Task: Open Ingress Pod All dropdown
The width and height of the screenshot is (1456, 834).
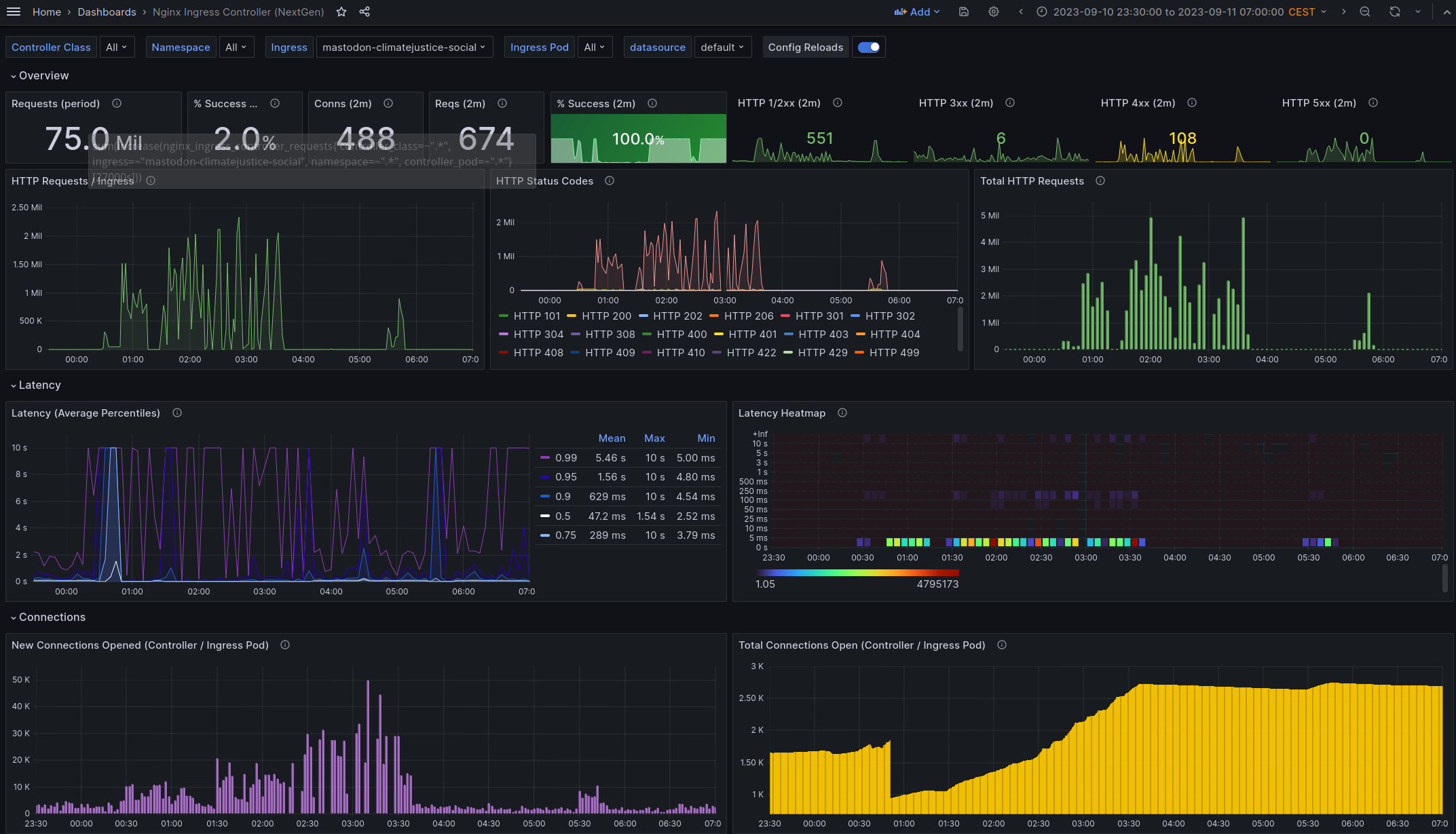Action: pyautogui.click(x=595, y=47)
